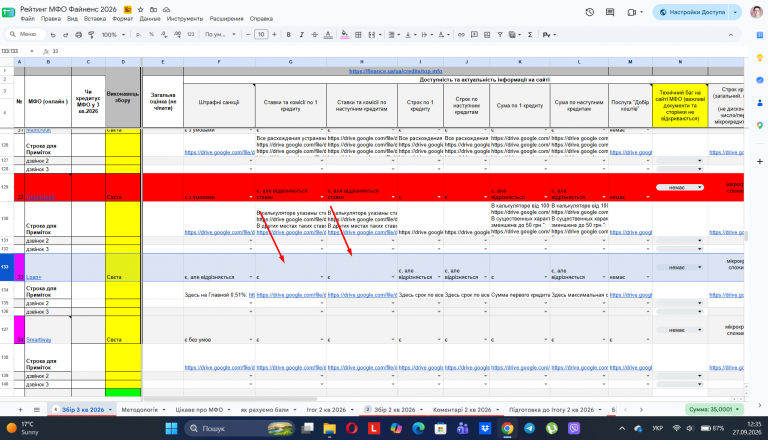Image resolution: width=768 pixels, height=440 pixels.
Task: Click the 'Сумма: 35,0001' status button
Action: click(715, 409)
